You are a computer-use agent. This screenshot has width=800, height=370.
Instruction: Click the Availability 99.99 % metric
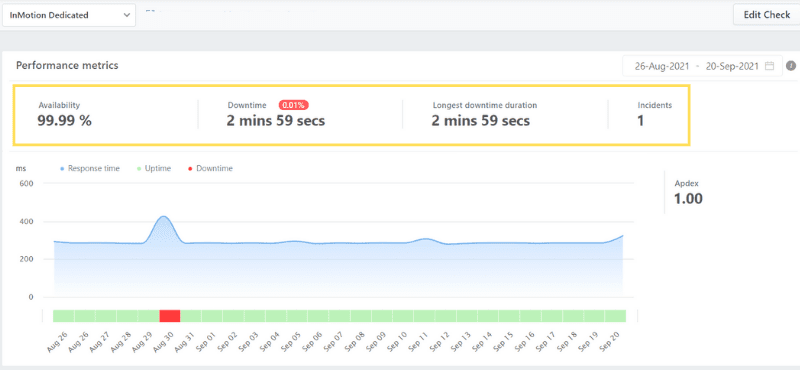coord(64,121)
